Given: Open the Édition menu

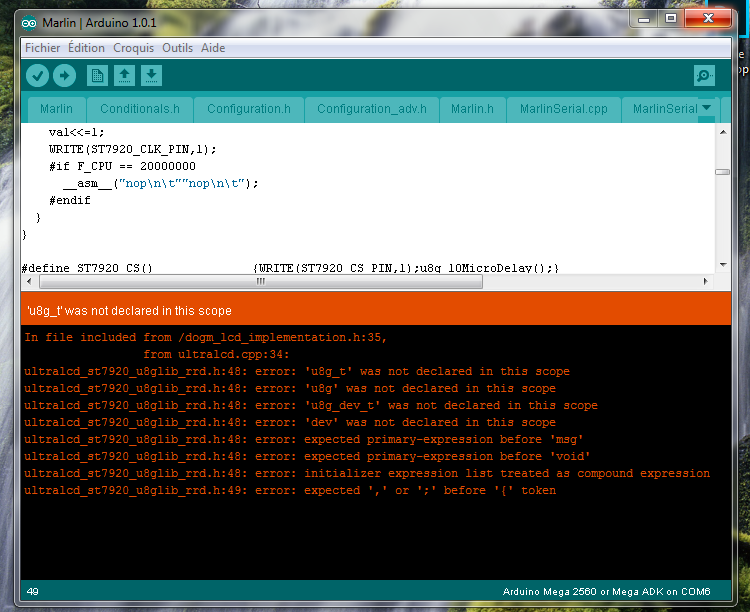Looking at the screenshot, I should [86, 48].
